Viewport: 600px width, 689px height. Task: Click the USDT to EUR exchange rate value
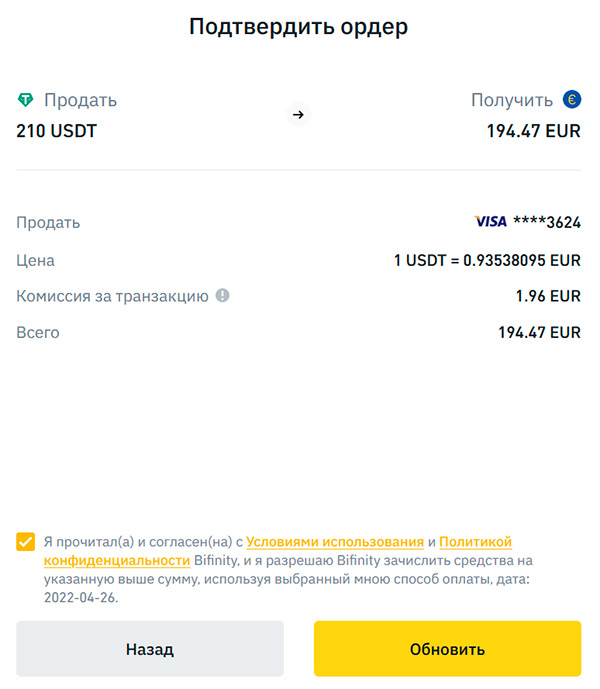coord(487,260)
